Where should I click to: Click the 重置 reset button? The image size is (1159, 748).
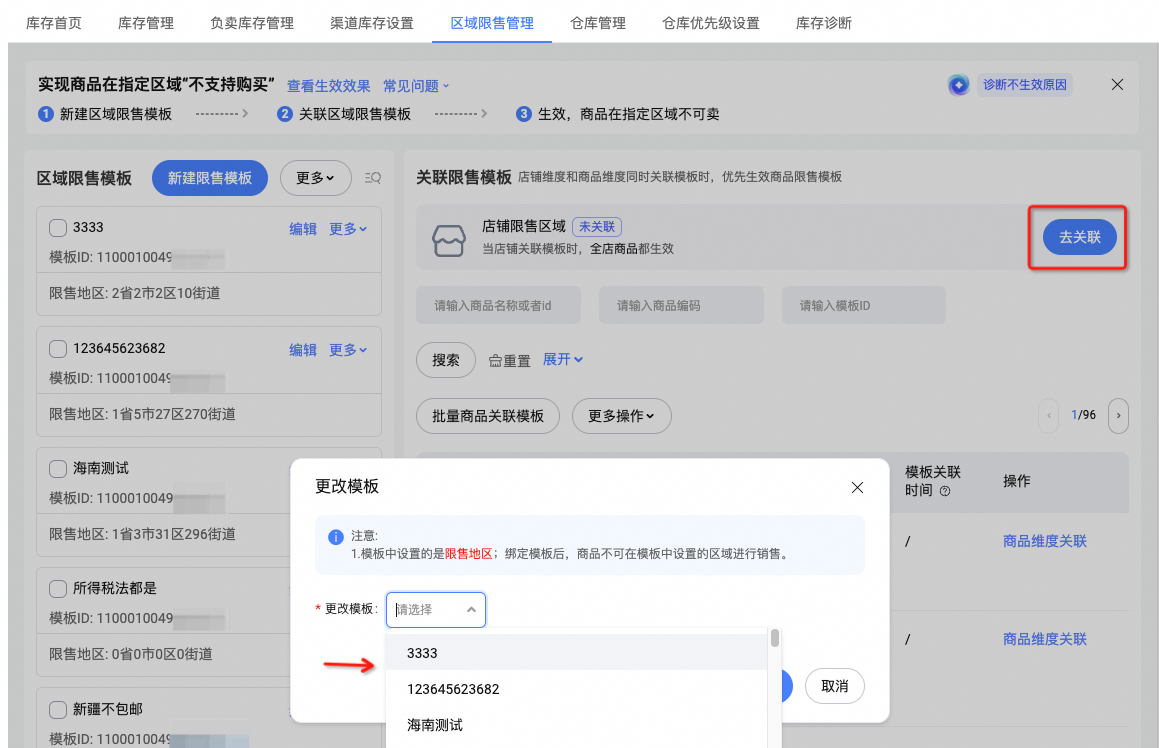pyautogui.click(x=509, y=361)
